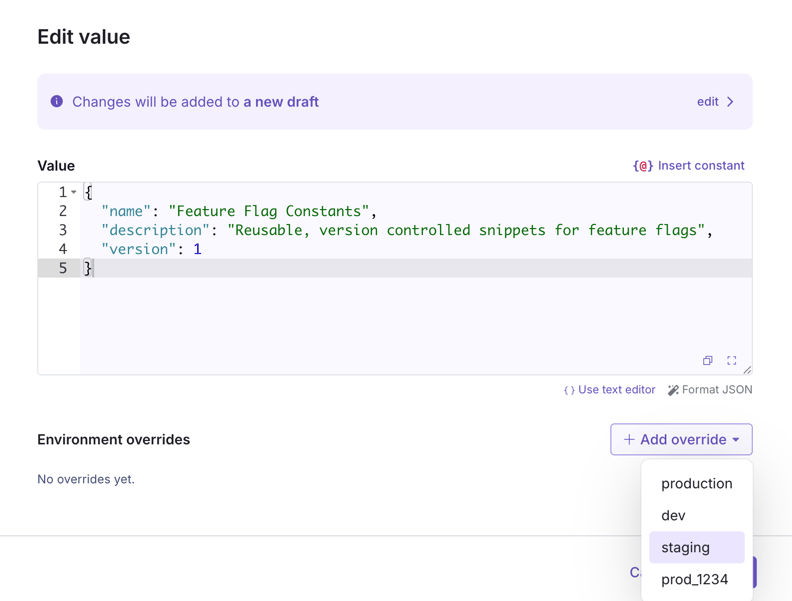Click the magic wand icon beside Format JSON

pyautogui.click(x=673, y=390)
